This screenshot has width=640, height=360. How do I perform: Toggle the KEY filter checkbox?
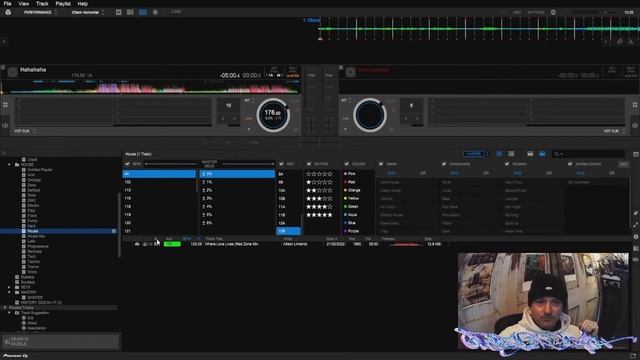tap(281, 164)
